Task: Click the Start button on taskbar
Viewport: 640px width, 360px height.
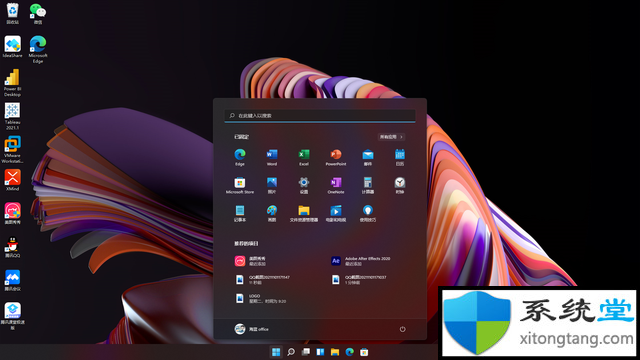Action: pos(276,352)
